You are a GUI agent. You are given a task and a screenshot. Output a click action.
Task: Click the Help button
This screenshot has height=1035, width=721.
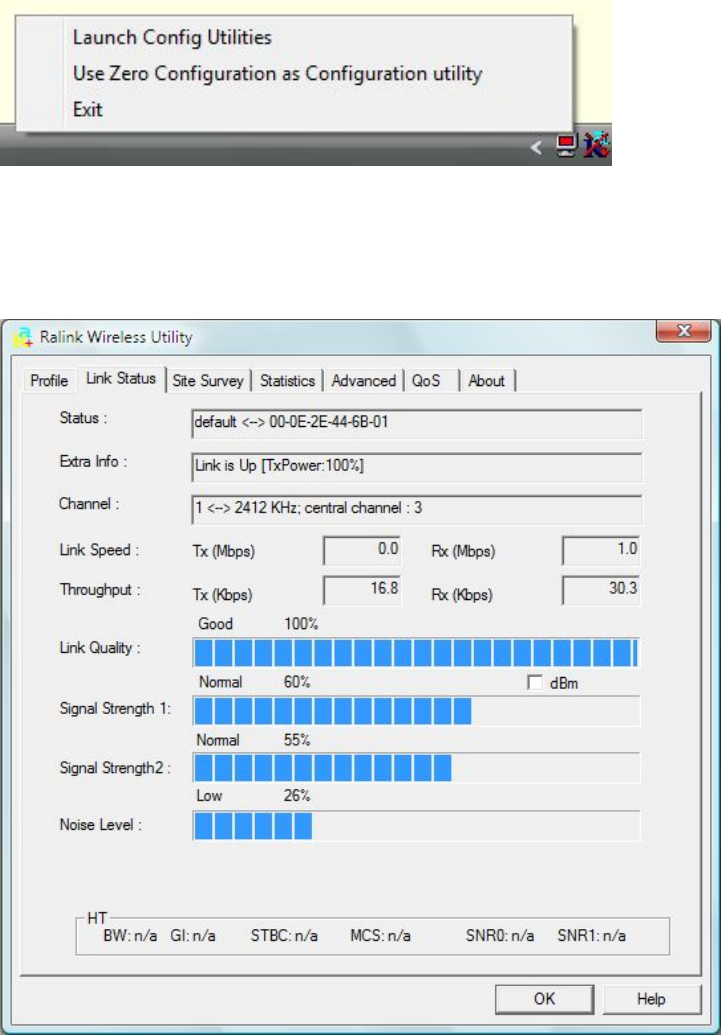pyautogui.click(x=651, y=999)
